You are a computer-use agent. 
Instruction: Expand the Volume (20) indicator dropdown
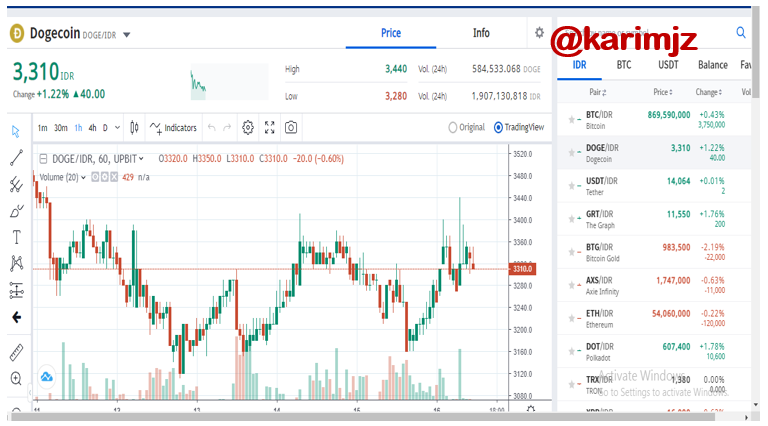[x=83, y=177]
